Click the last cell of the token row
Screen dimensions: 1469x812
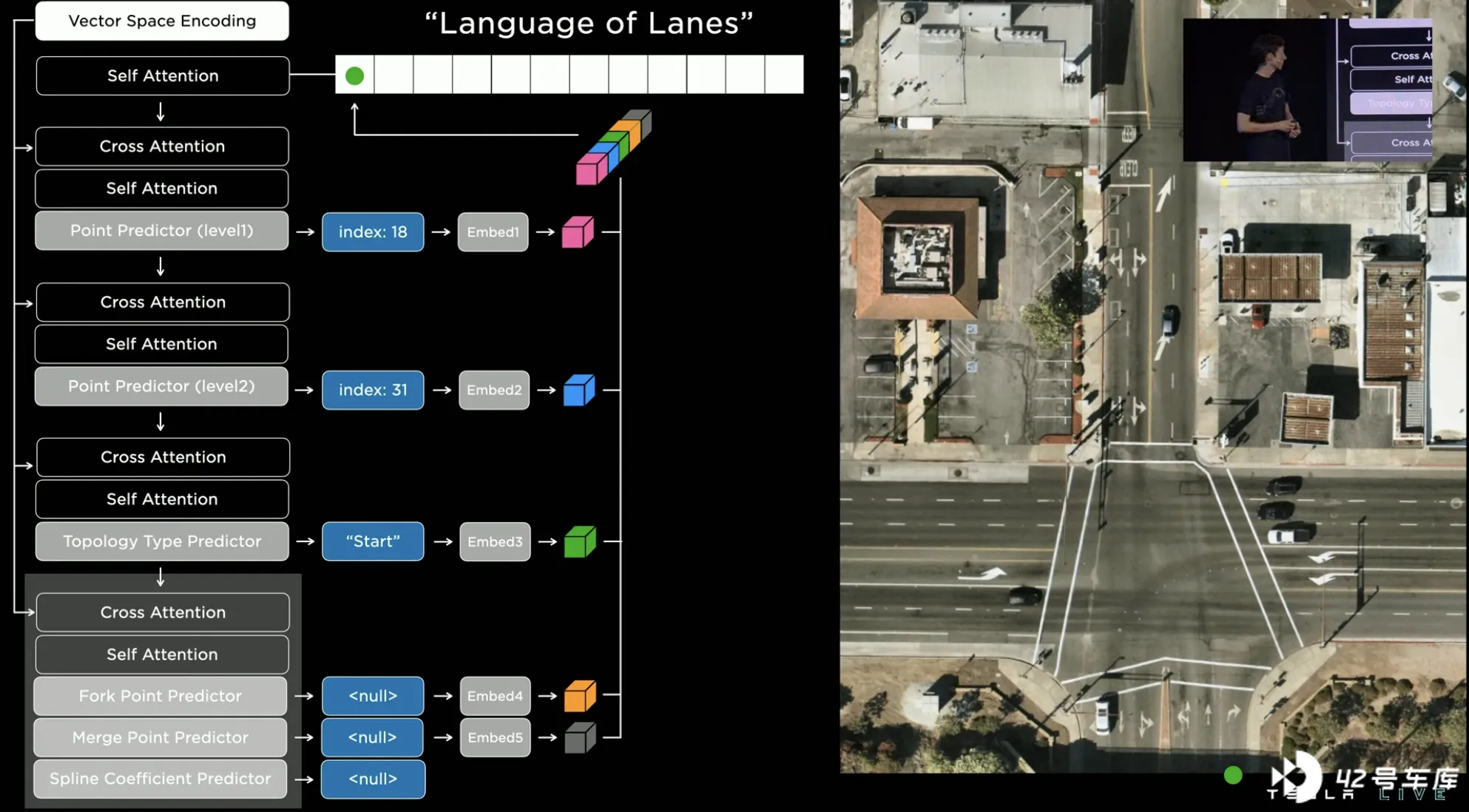784,74
